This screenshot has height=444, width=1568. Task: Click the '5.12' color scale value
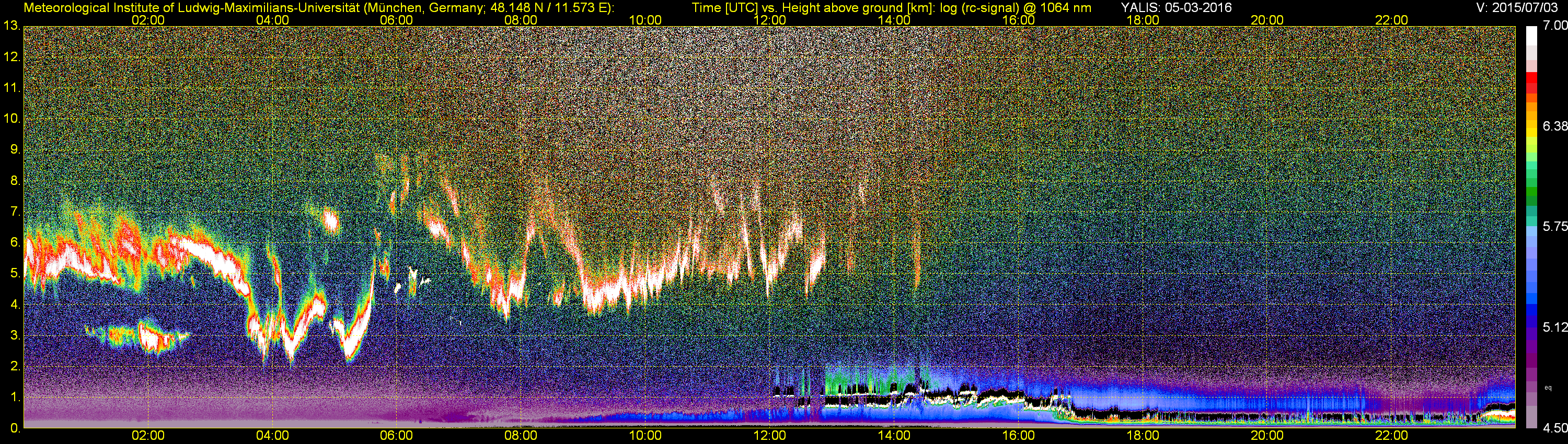coord(1554,327)
